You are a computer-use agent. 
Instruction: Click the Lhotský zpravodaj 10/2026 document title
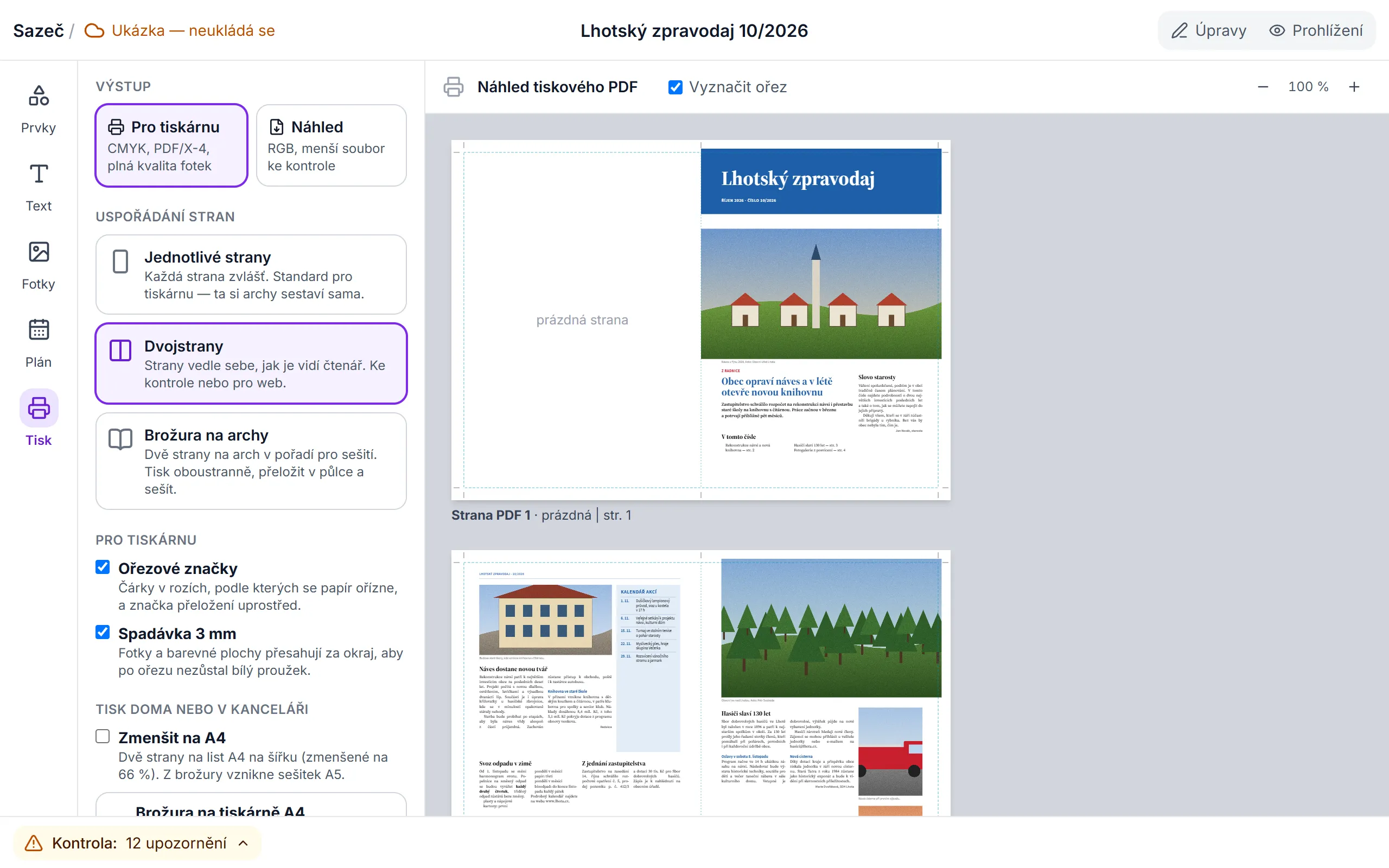(x=694, y=30)
